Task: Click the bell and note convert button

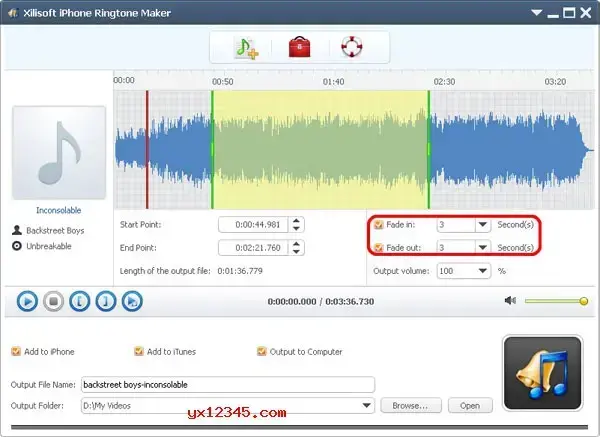Action: (543, 373)
